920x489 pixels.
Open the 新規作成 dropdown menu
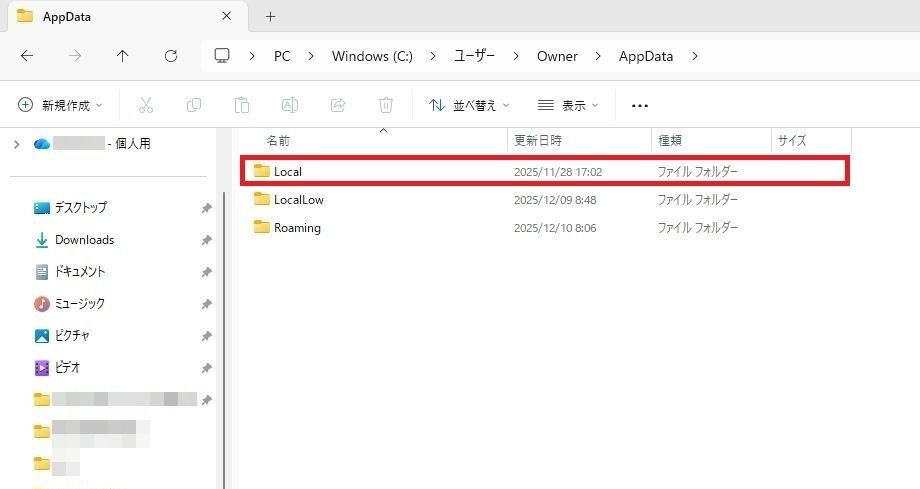click(x=61, y=105)
